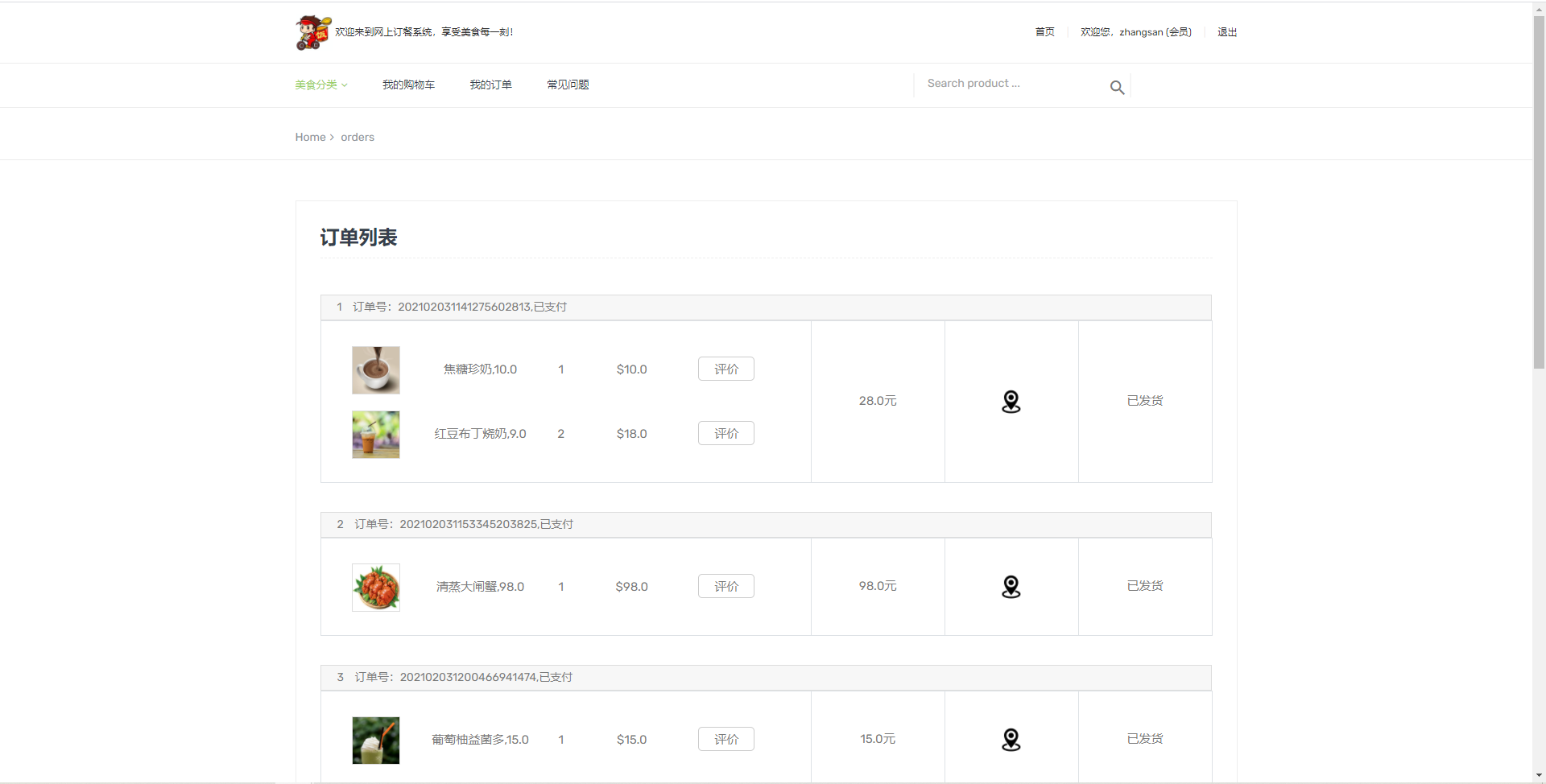Go to 我的订单 menu item
The image size is (1546, 784).
(490, 85)
